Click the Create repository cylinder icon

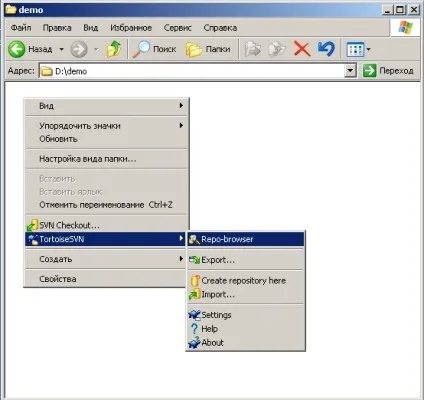click(x=195, y=281)
